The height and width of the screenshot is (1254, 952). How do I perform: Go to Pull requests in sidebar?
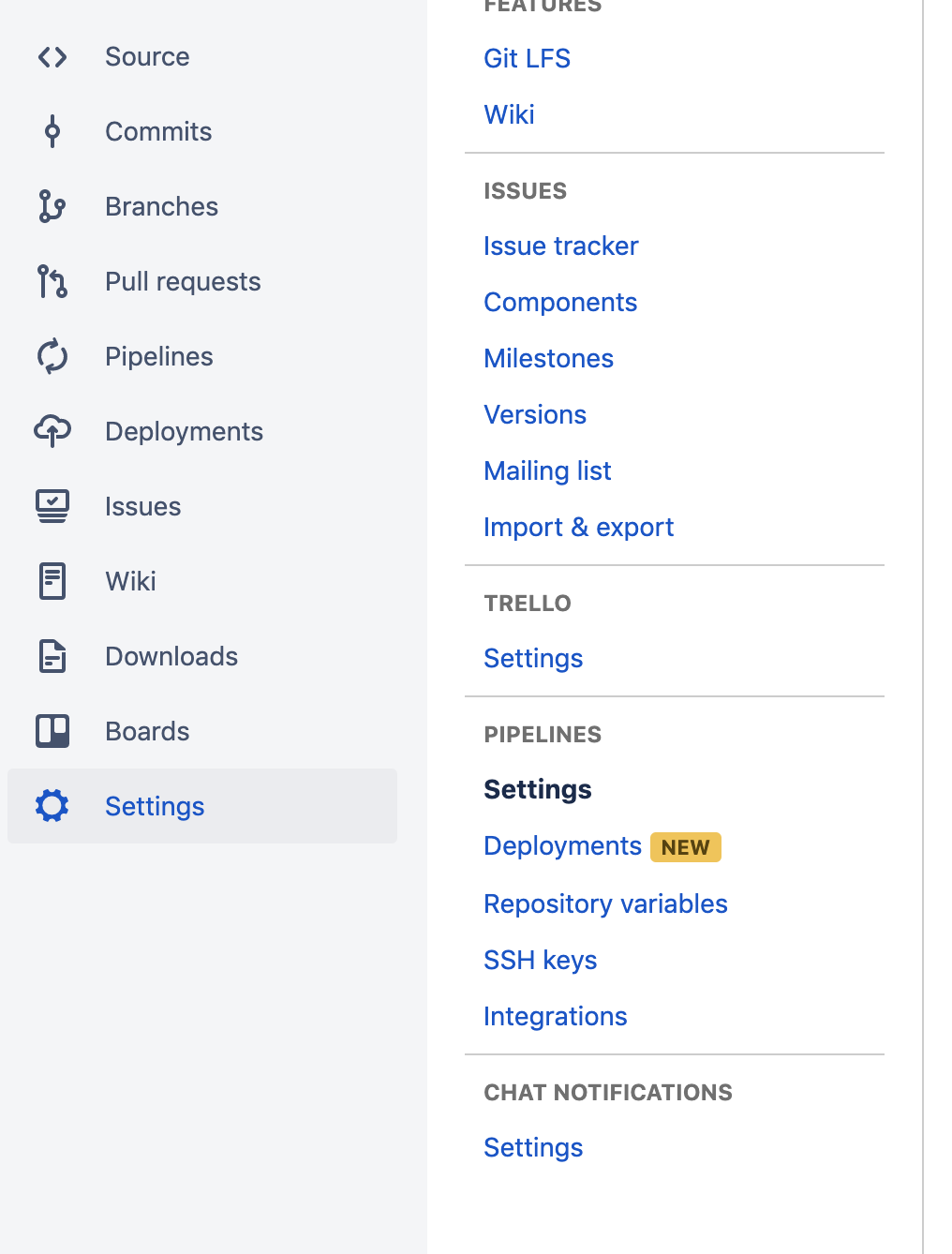pos(183,281)
